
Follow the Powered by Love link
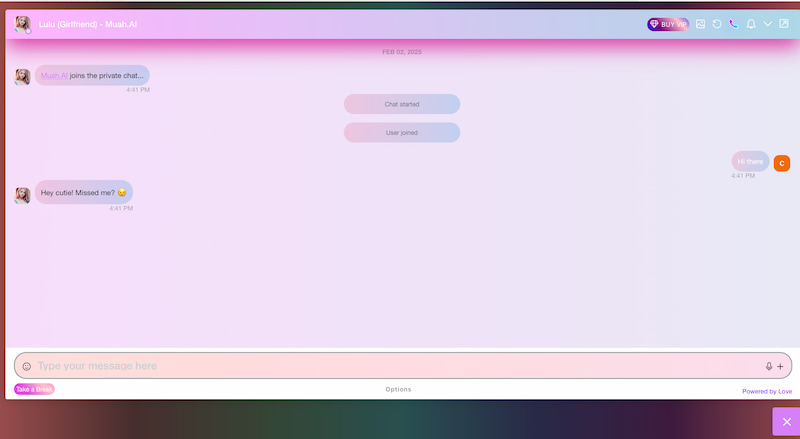[767, 392]
